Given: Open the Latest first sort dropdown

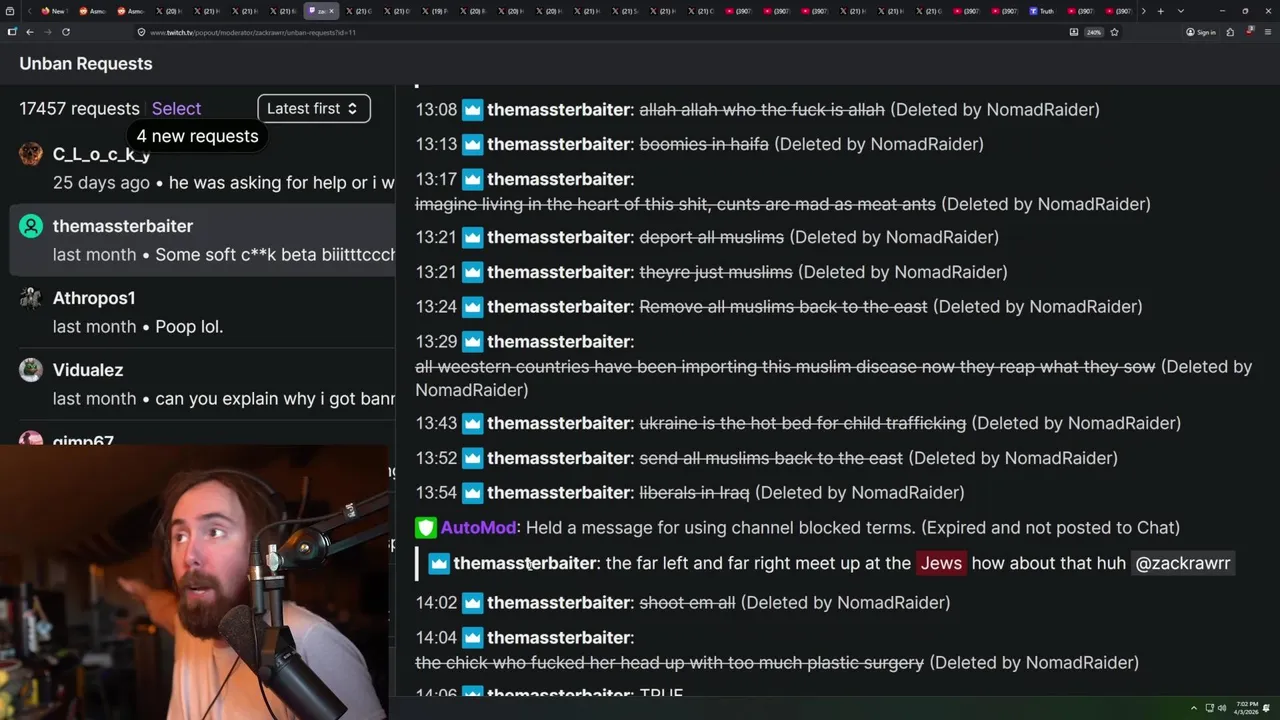Looking at the screenshot, I should (313, 108).
